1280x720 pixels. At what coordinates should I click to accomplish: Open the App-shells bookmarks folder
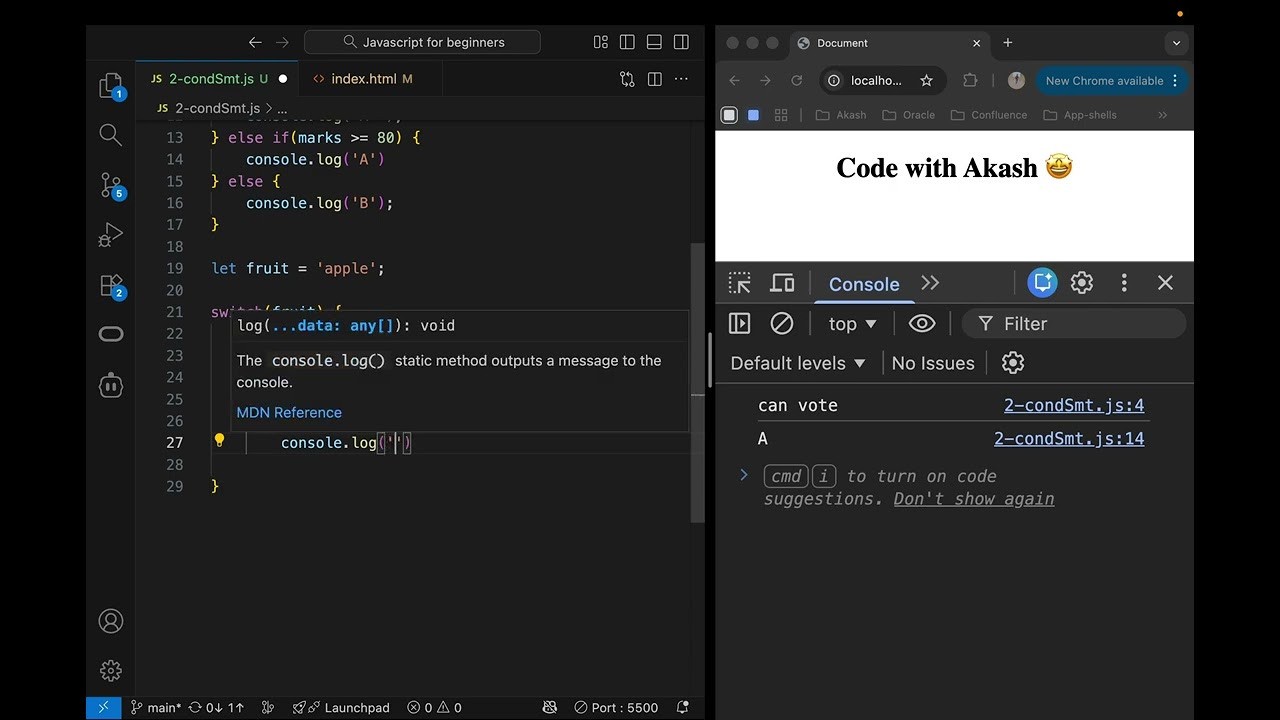click(x=1080, y=115)
